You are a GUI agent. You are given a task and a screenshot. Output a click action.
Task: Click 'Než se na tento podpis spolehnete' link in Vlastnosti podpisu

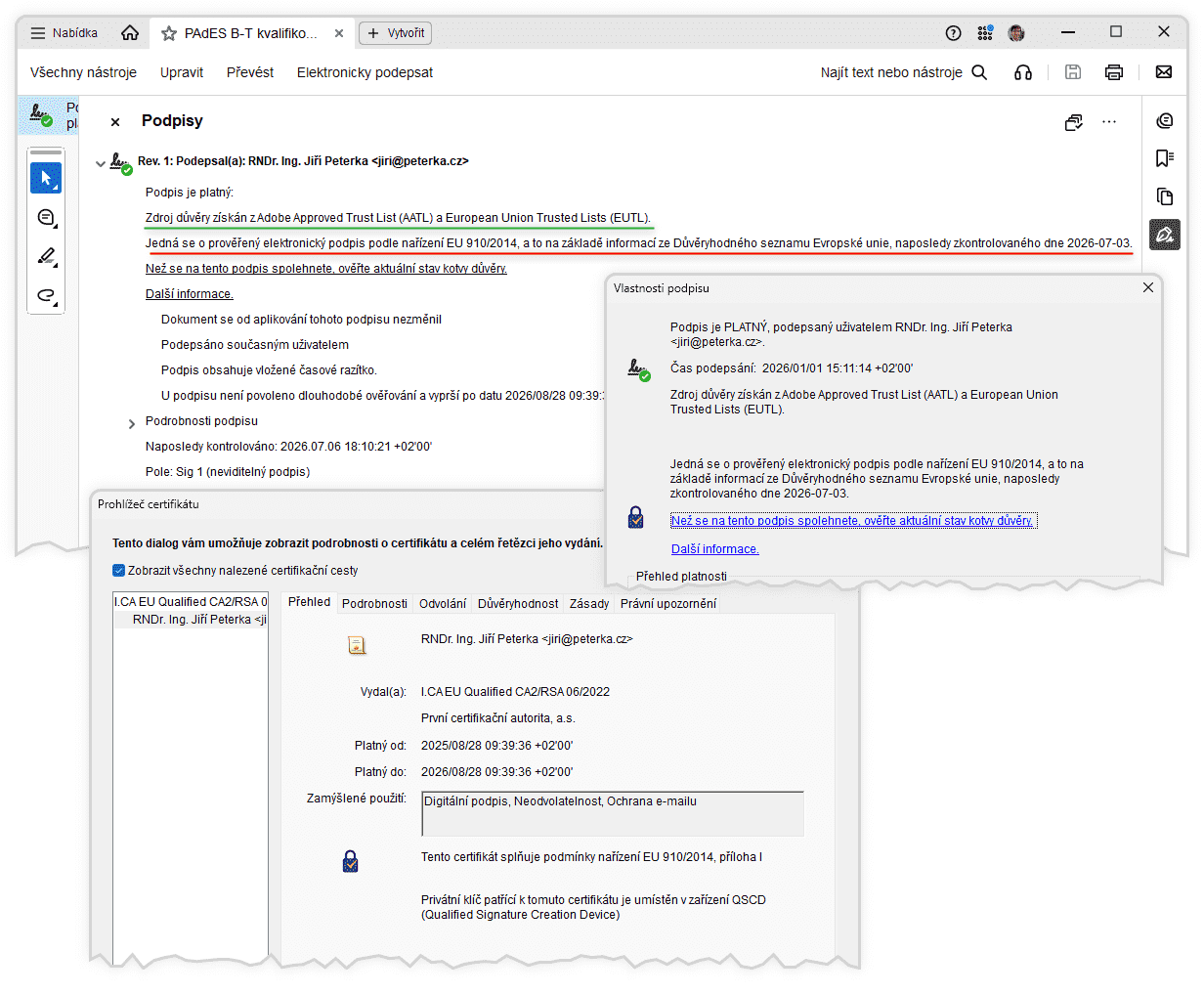pyautogui.click(x=852, y=521)
